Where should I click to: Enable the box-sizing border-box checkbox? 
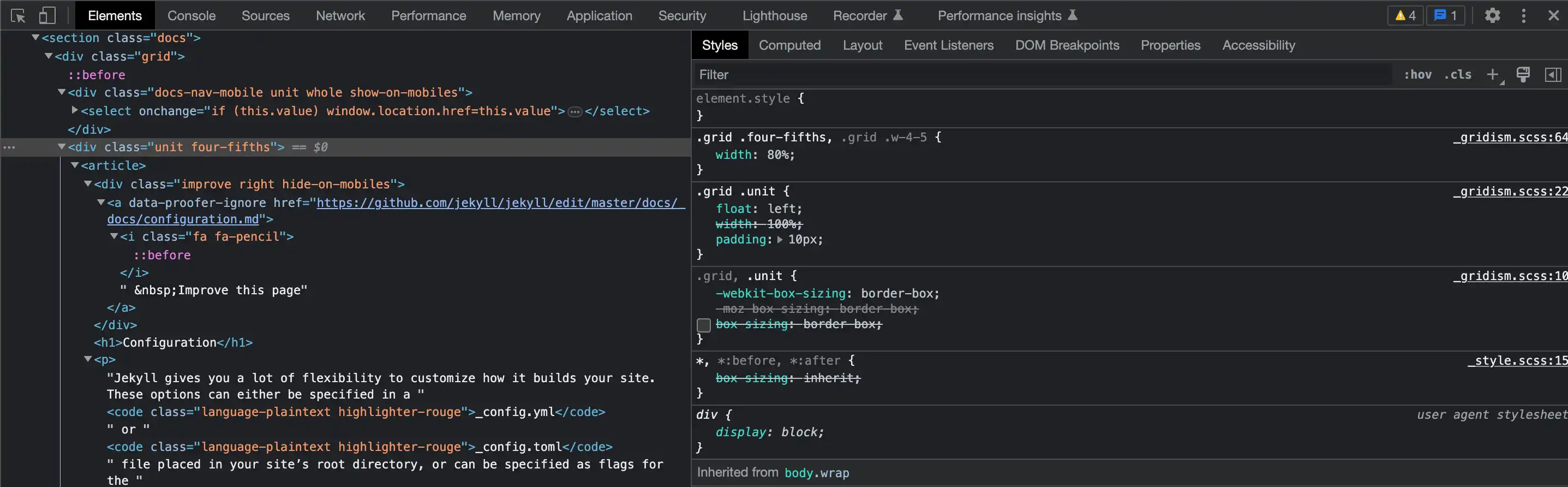704,325
